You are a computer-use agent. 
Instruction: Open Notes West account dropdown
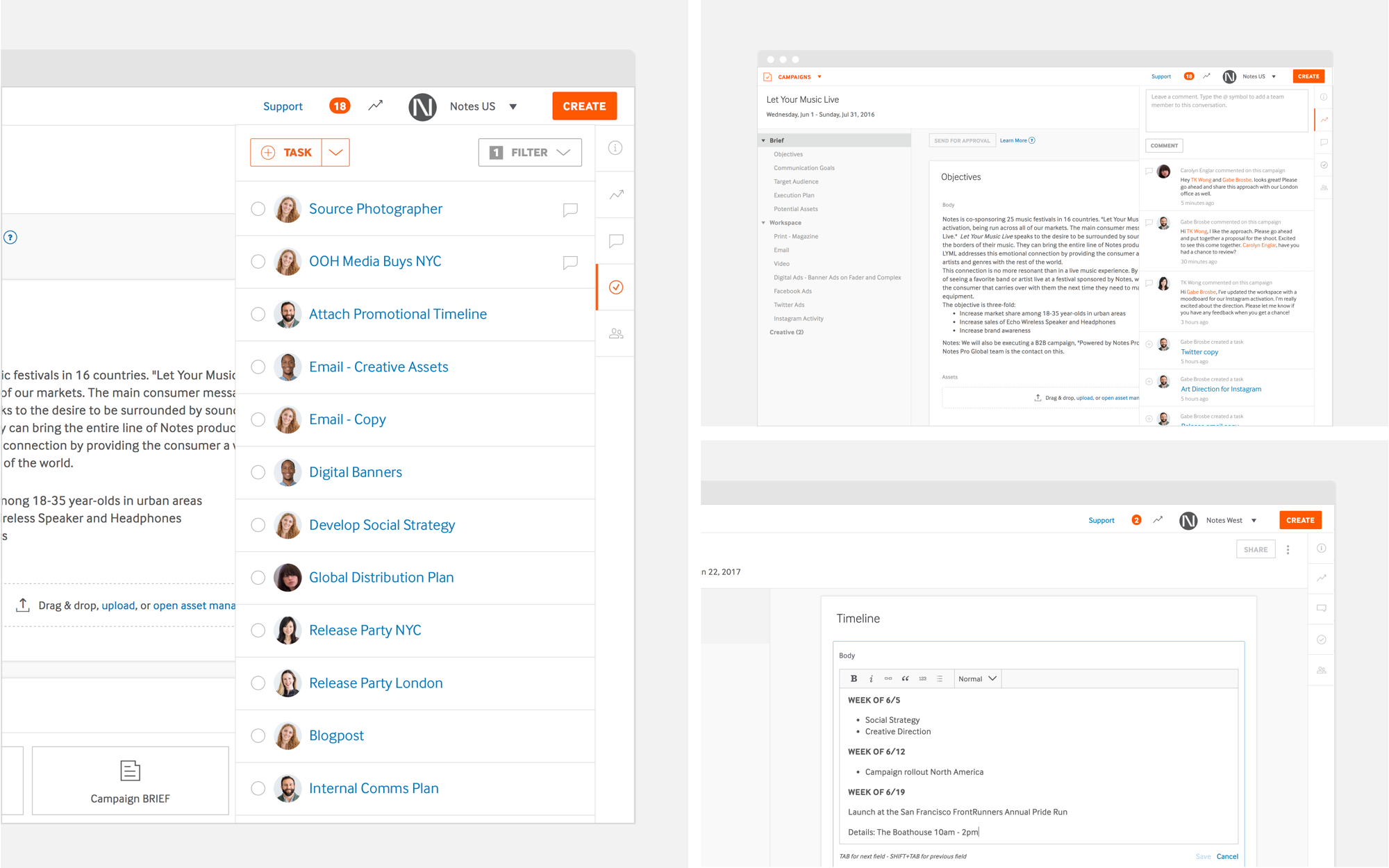[1254, 520]
